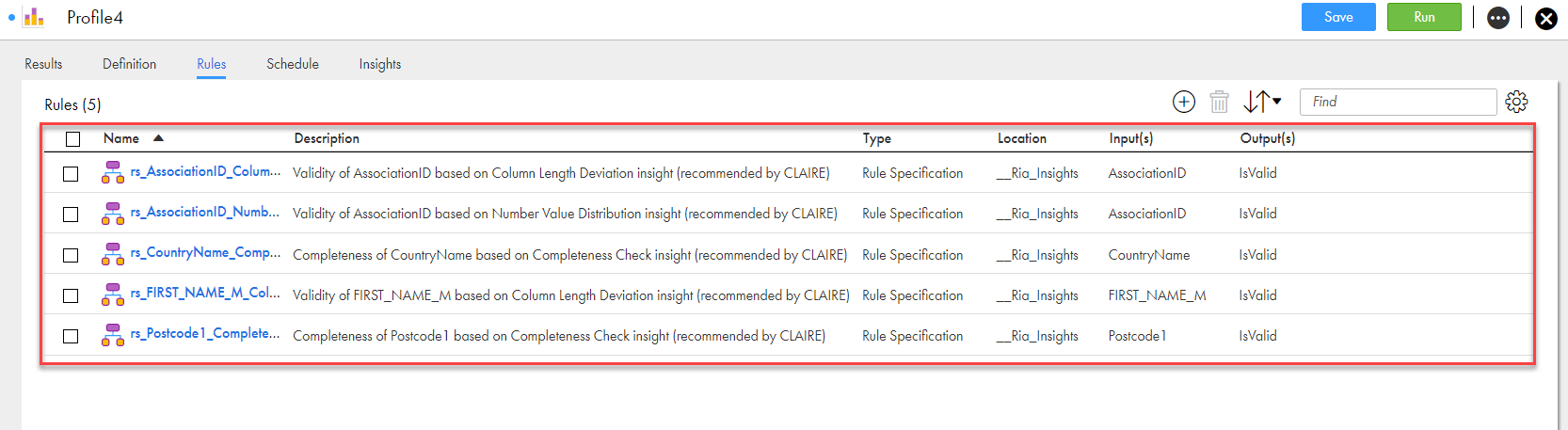Open the Insights tab
This screenshot has height=430, width=1568.
click(x=380, y=64)
